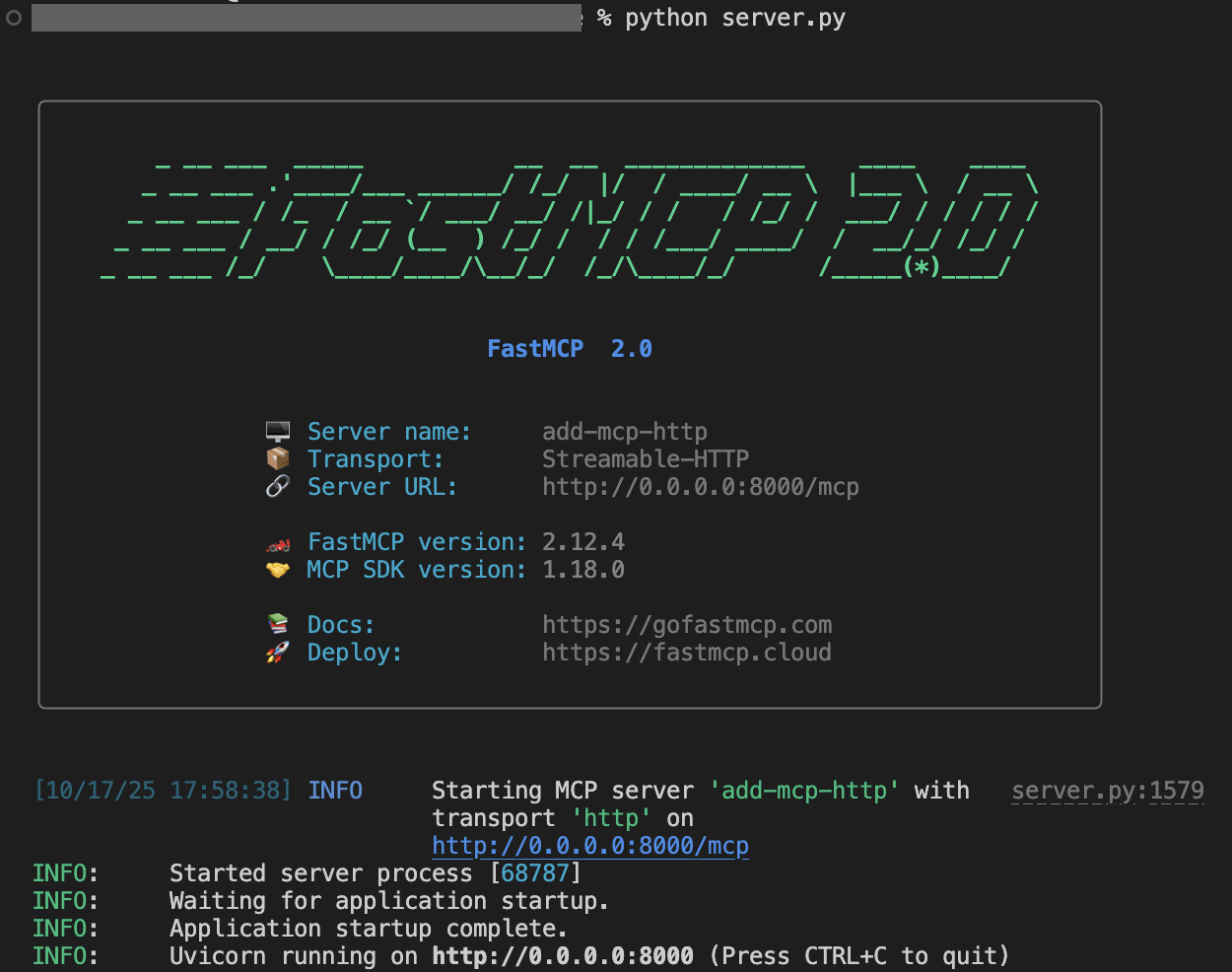Click the 'Transport:' label
Screen dimensions: 1232x972
(376, 459)
